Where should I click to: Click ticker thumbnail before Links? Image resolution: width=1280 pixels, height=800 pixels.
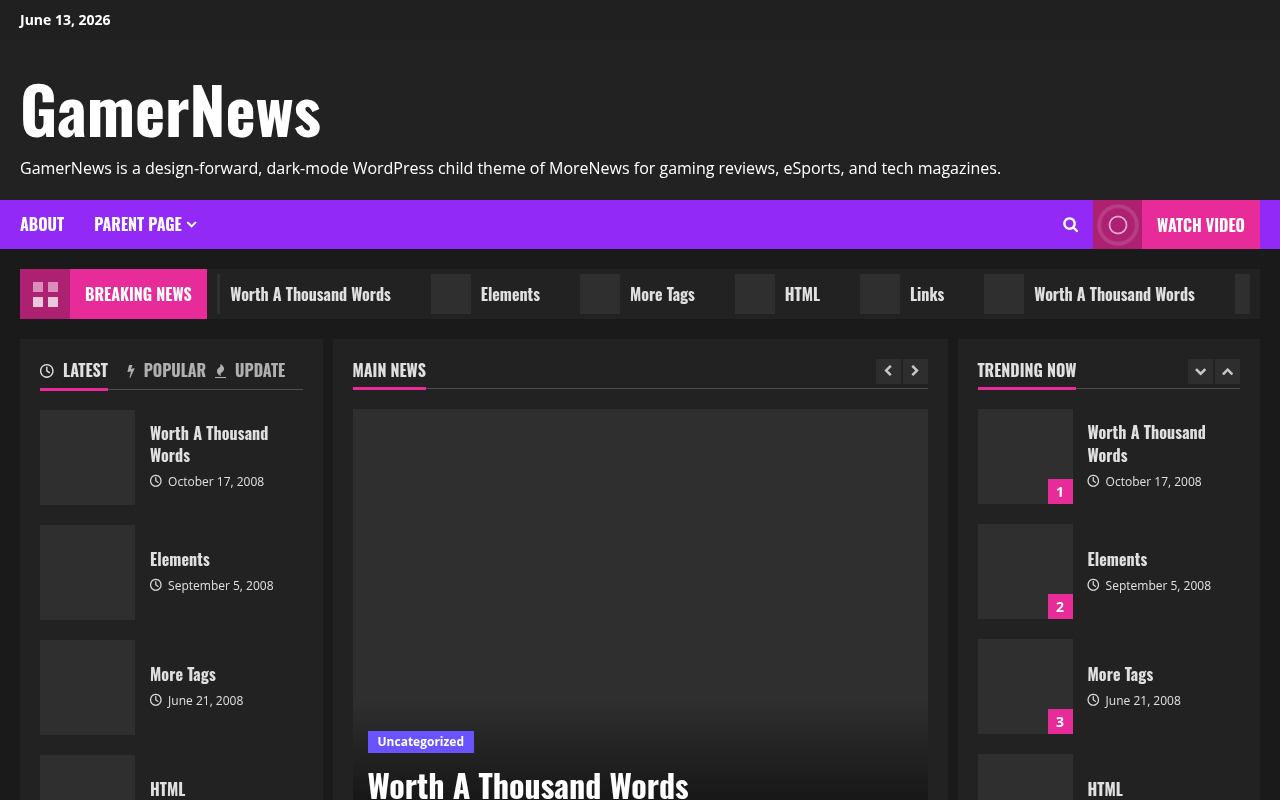(880, 294)
